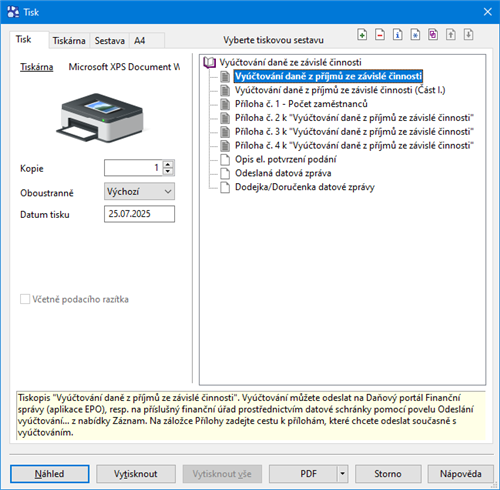The height and width of the screenshot is (490, 500).
Task: Switch to the Tiskárna tab
Action: [69, 41]
